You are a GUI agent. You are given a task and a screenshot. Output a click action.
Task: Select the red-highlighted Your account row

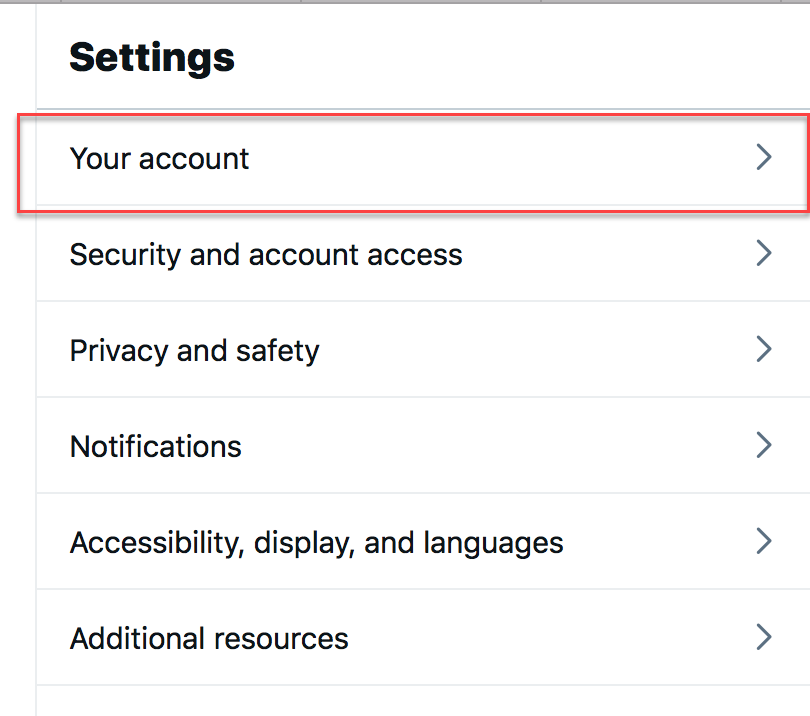pos(400,158)
